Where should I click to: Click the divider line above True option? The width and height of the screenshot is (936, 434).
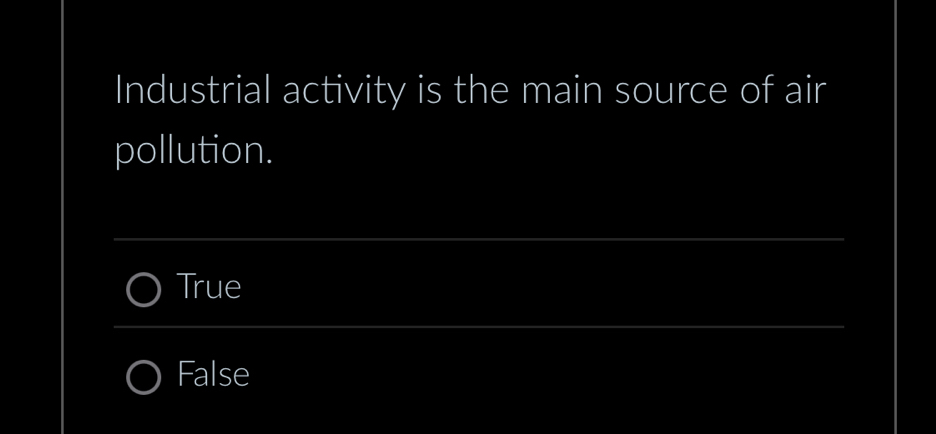click(x=479, y=239)
